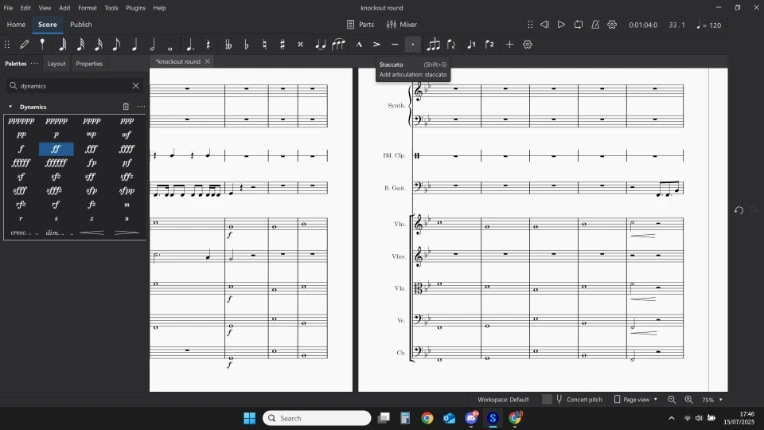Image resolution: width=764 pixels, height=430 pixels.
Task: Open the add-element plus menu in note toolbar
Action: point(509,45)
